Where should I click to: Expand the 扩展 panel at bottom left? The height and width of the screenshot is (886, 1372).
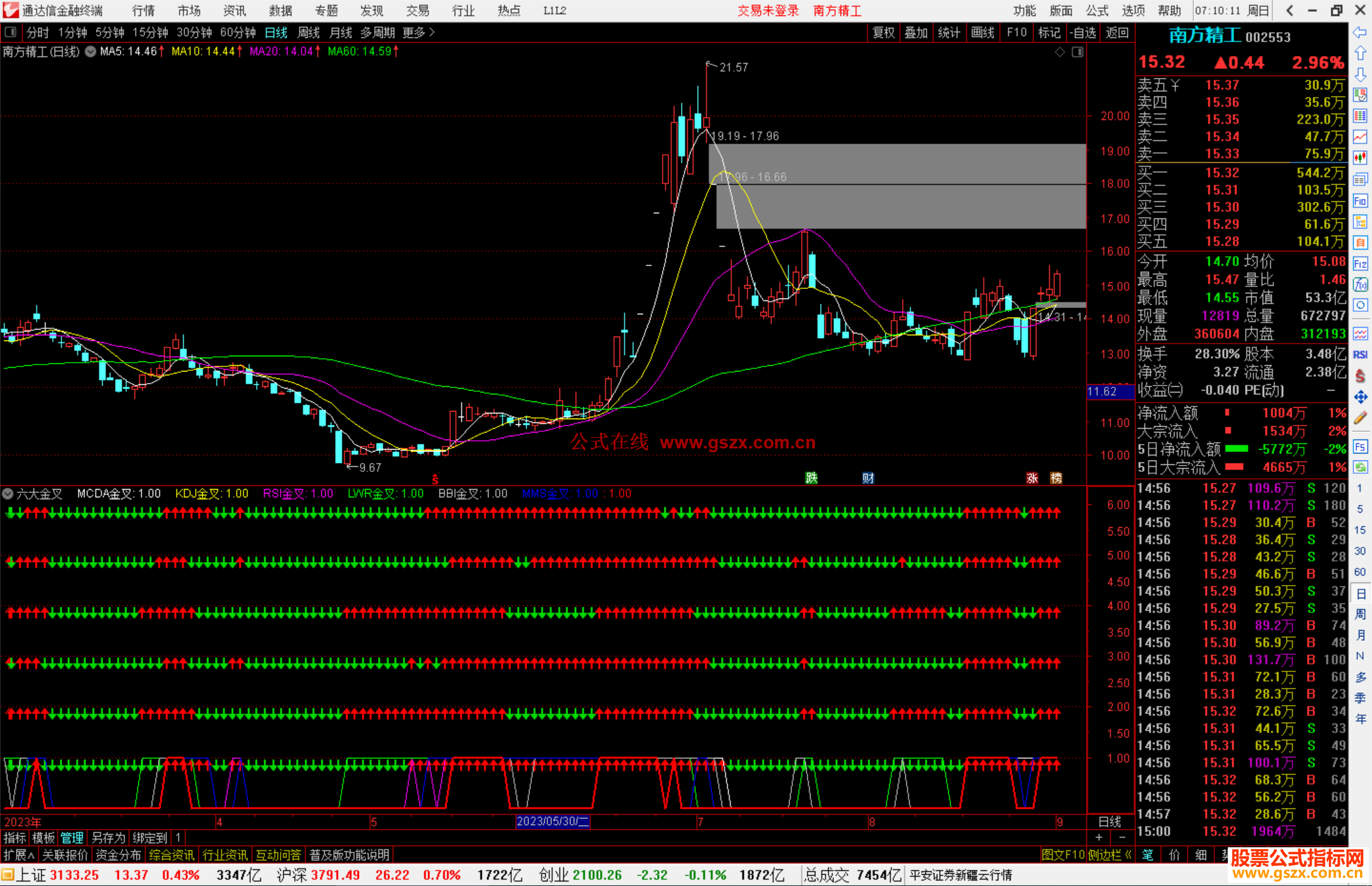point(18,855)
